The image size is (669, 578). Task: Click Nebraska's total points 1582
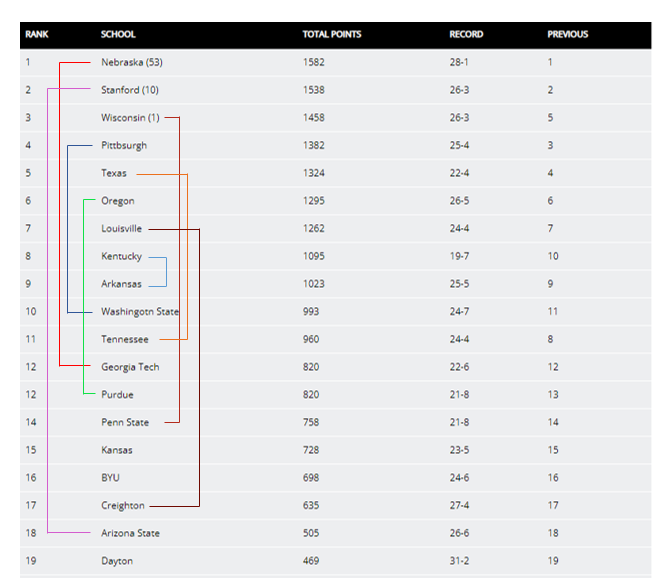click(x=314, y=62)
